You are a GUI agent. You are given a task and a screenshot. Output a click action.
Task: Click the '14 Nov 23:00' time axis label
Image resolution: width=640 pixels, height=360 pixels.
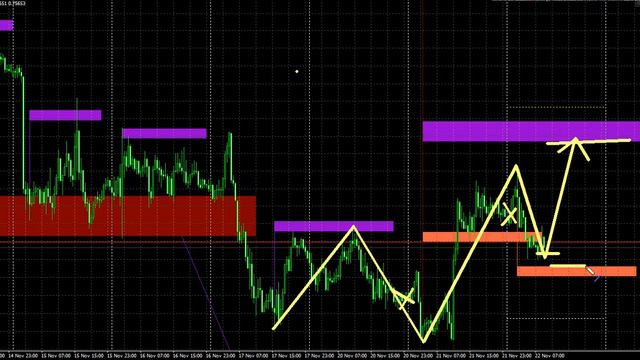click(x=23, y=356)
